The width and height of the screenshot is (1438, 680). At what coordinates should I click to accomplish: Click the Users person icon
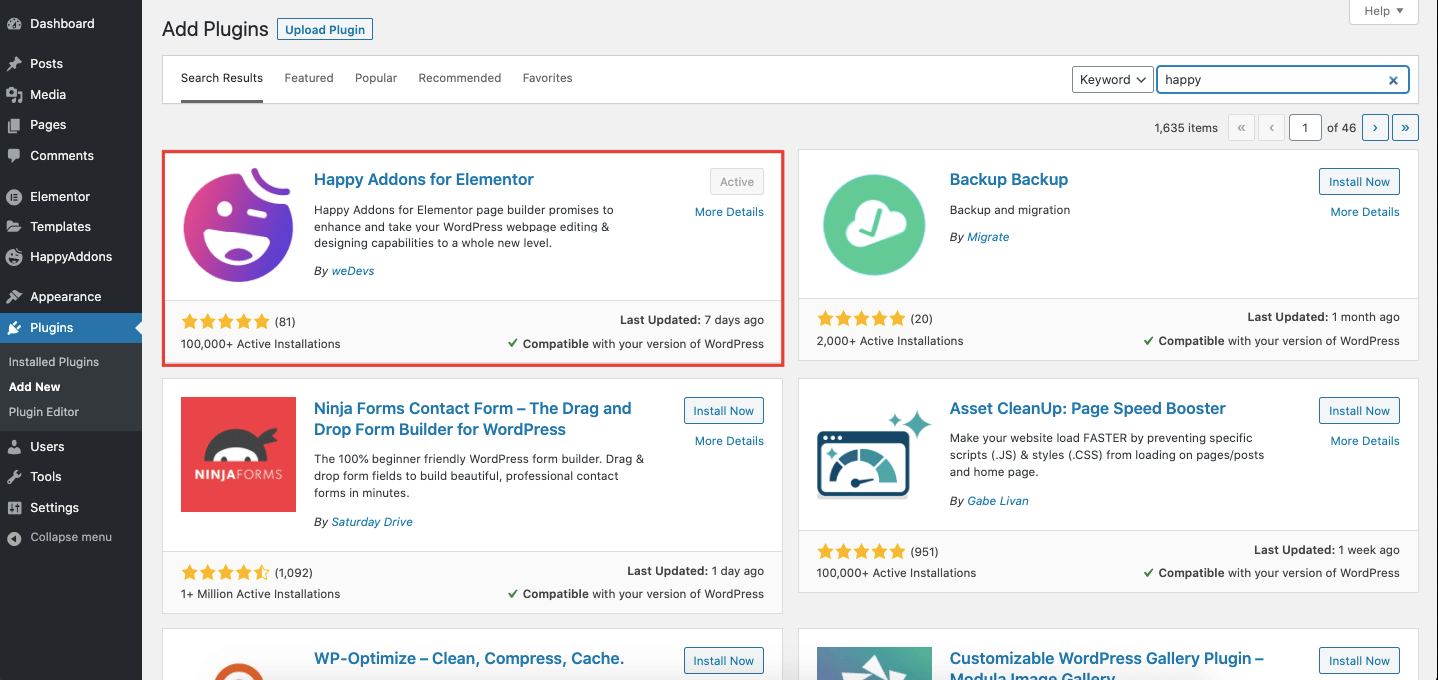pyautogui.click(x=14, y=447)
